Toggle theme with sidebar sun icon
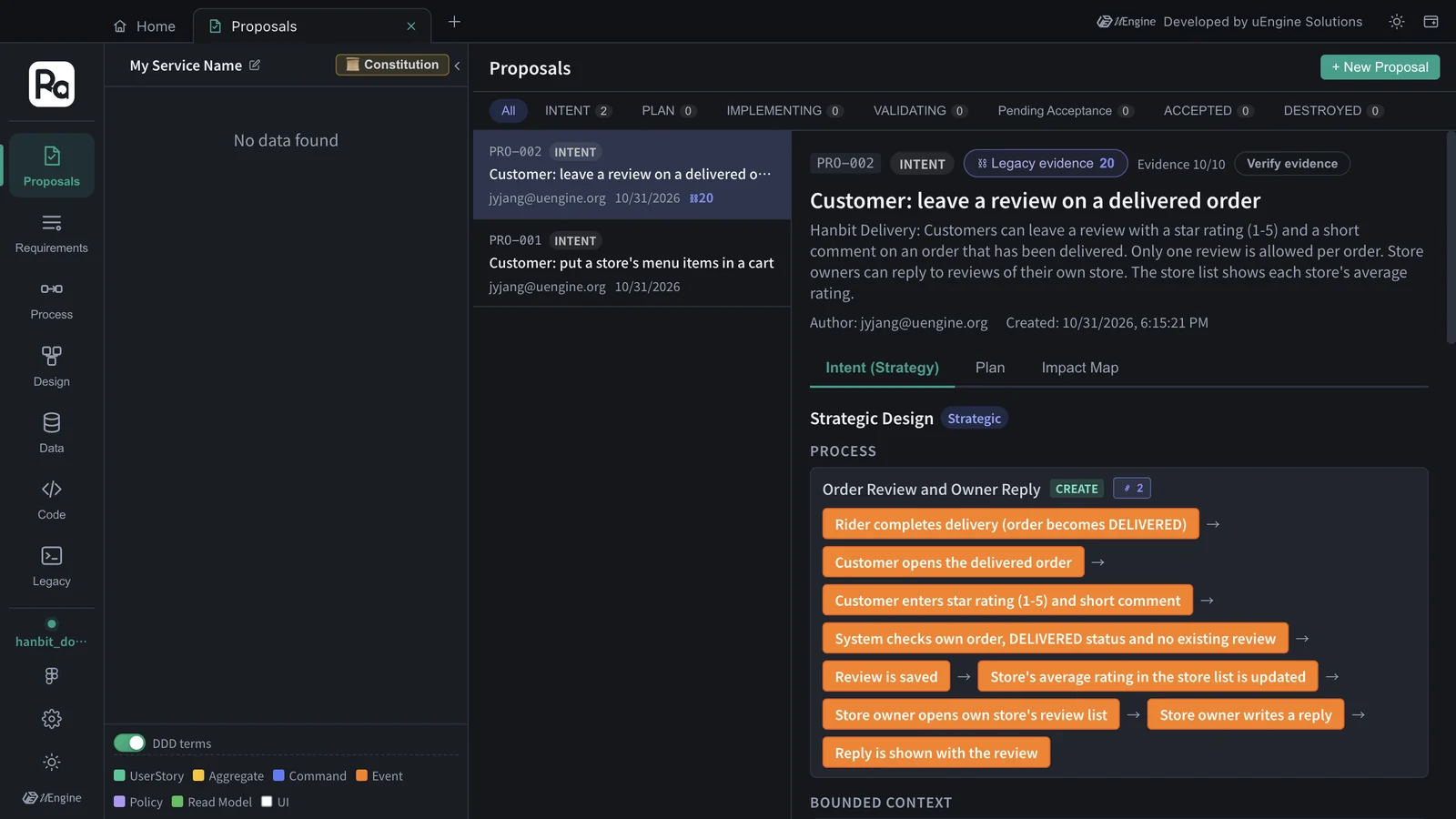Viewport: 1456px width, 819px height. pyautogui.click(x=52, y=762)
